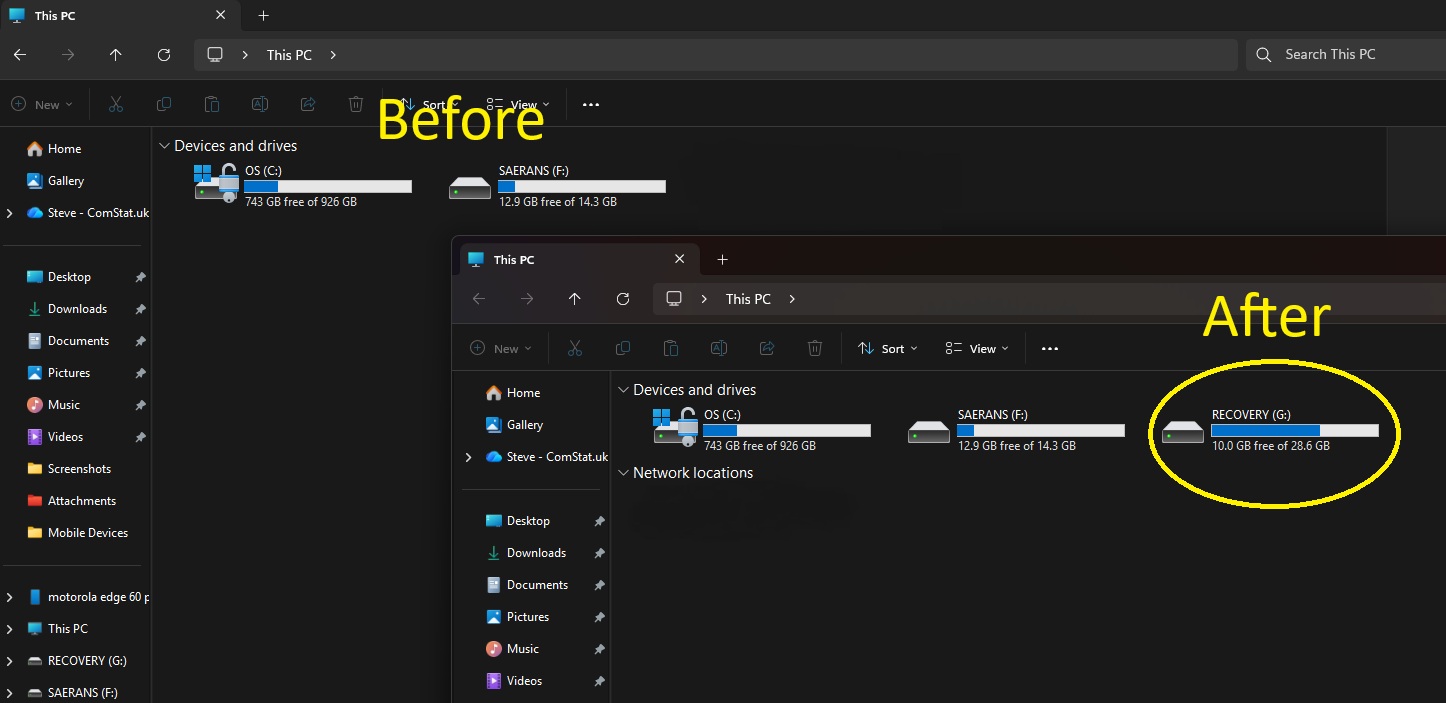
Task: Open Documents in front window sidebar
Action: point(535,585)
